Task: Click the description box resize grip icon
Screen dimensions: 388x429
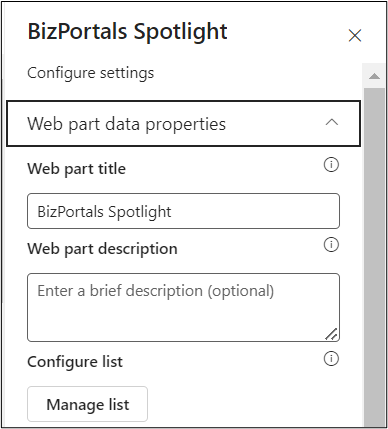Action: (331, 334)
